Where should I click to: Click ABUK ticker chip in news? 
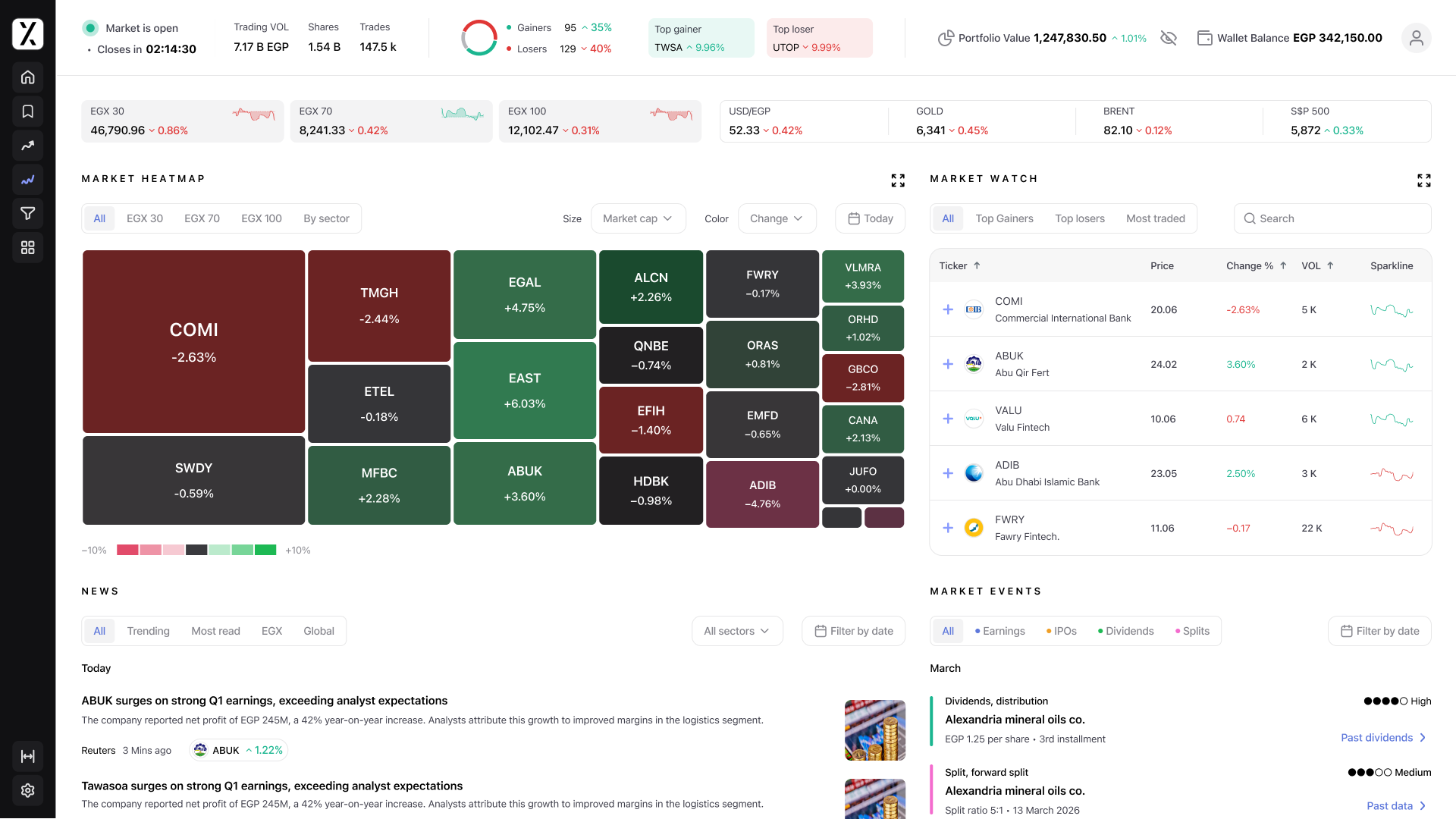[238, 750]
